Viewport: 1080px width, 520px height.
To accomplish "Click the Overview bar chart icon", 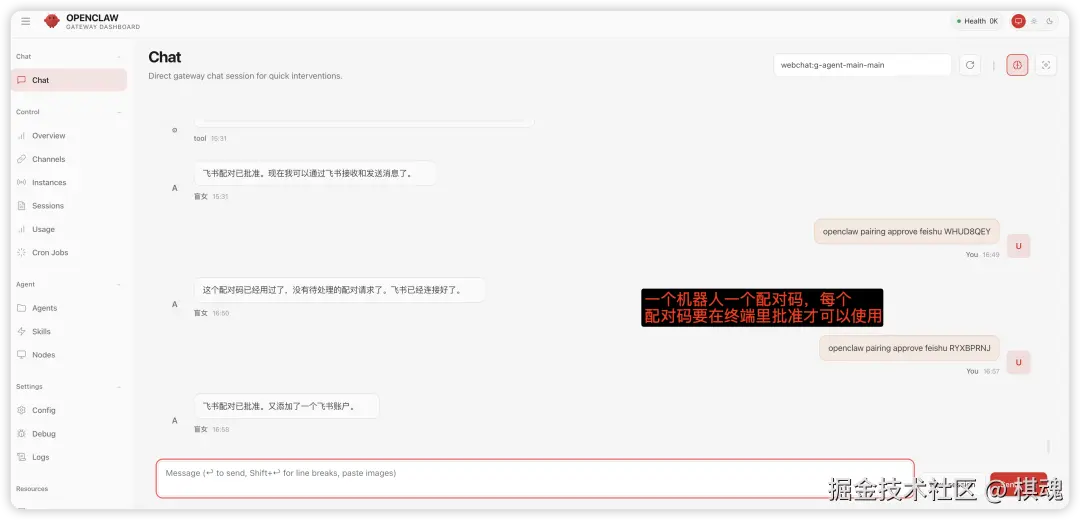I will 21,136.
